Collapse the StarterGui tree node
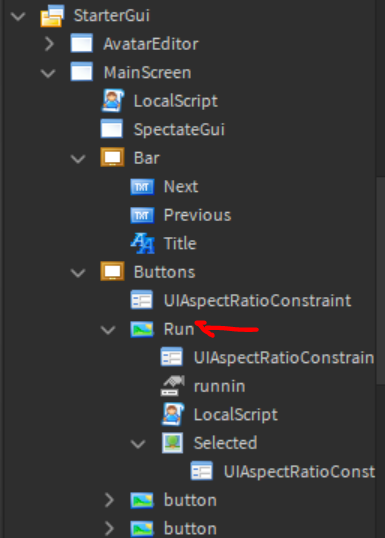 point(18,16)
